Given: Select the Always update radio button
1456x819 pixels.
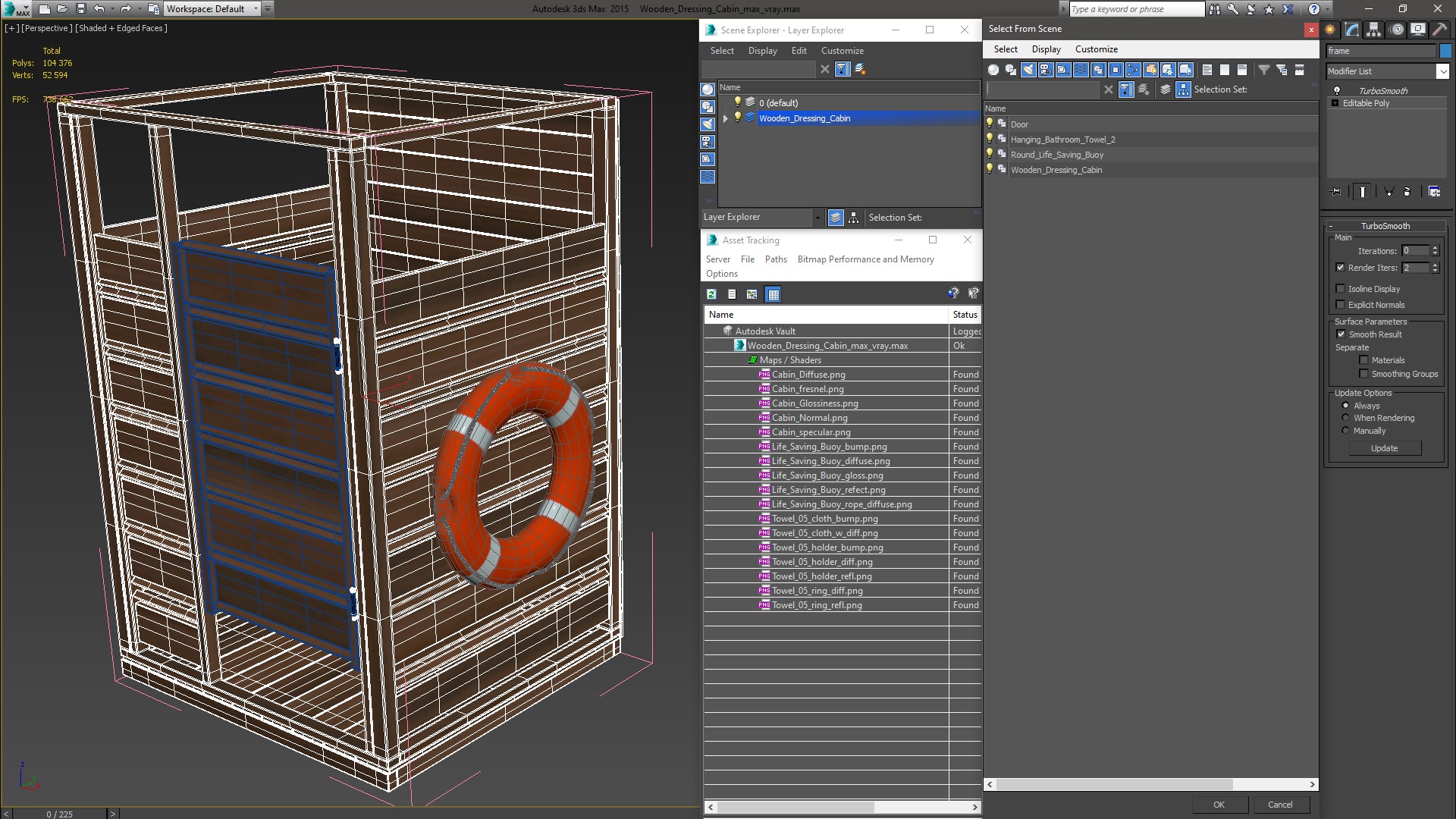Looking at the screenshot, I should [1346, 406].
